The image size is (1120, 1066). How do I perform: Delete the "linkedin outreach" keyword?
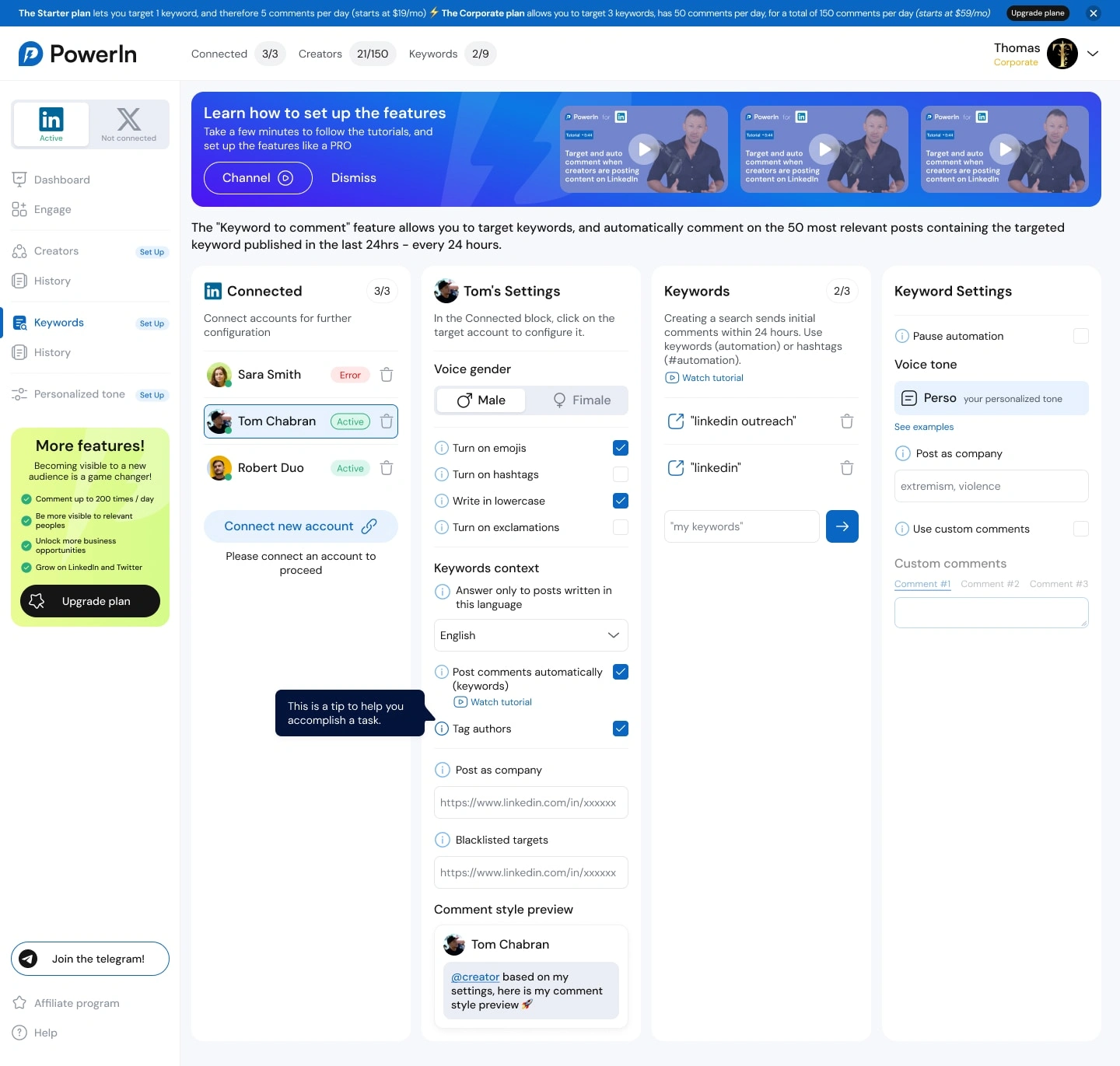click(x=847, y=421)
